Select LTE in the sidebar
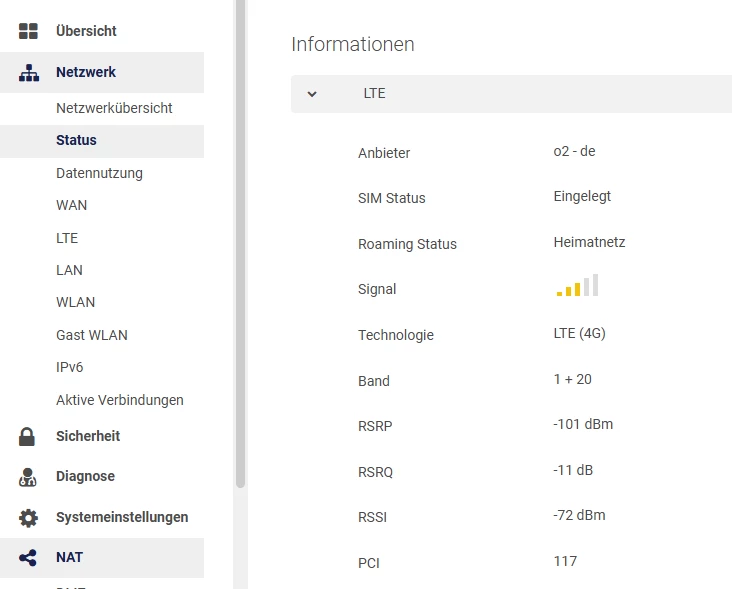732x589 pixels. click(67, 238)
